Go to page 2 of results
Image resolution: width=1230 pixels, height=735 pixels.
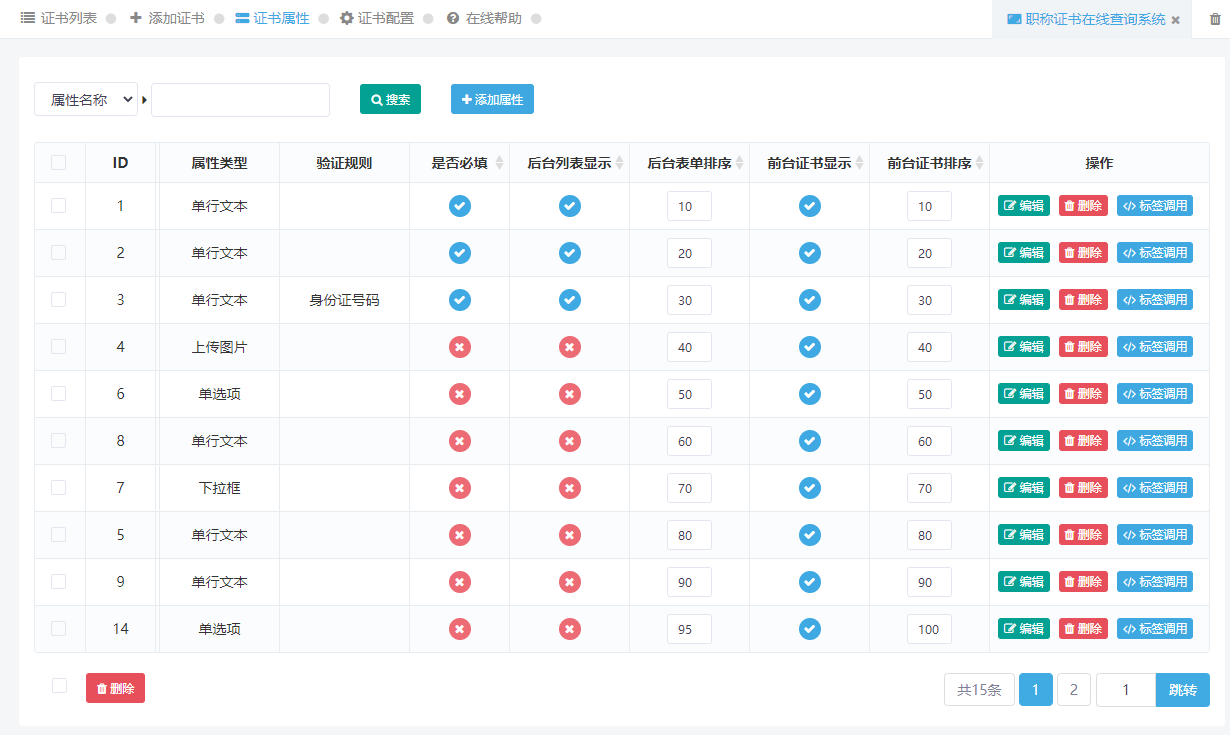(1074, 690)
